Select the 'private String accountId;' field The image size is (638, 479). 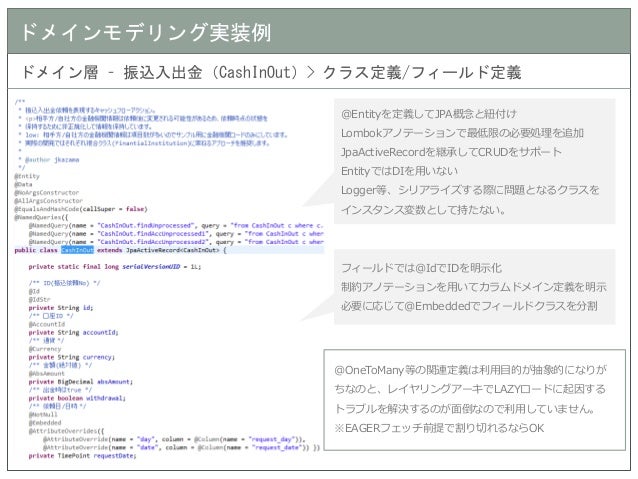[73, 332]
